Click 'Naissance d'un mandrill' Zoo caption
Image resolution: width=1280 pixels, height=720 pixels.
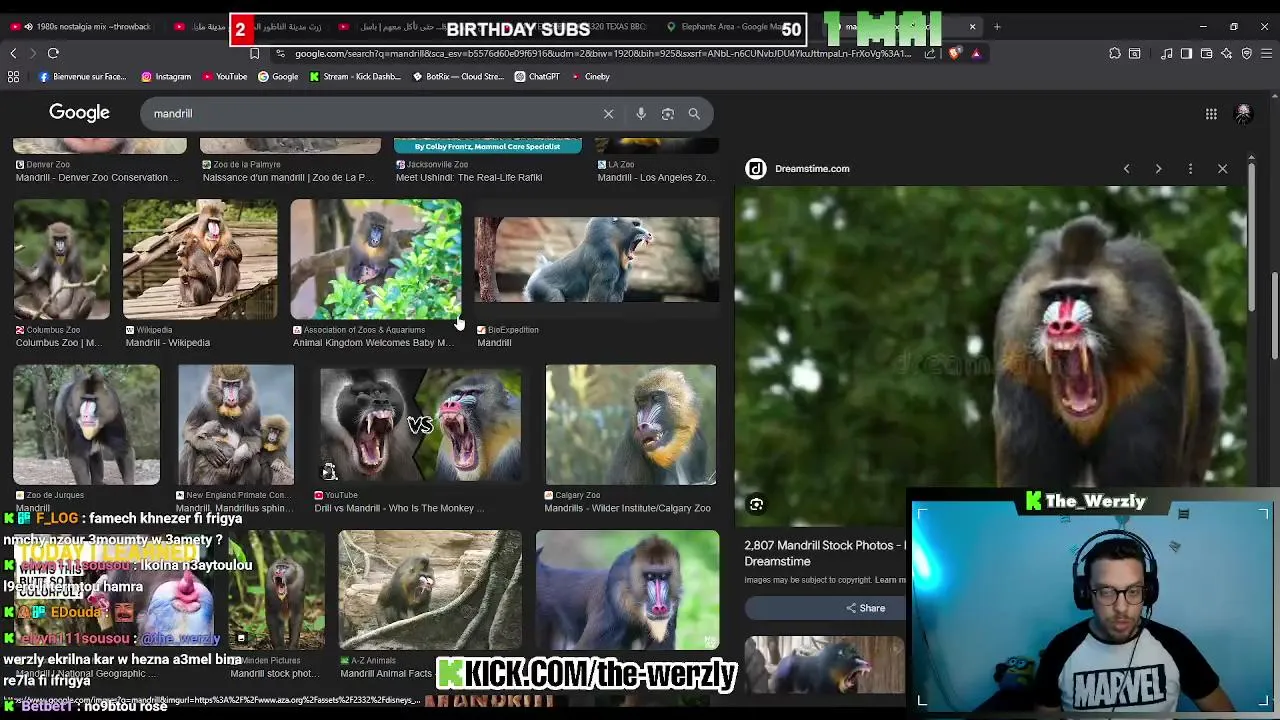tap(288, 178)
